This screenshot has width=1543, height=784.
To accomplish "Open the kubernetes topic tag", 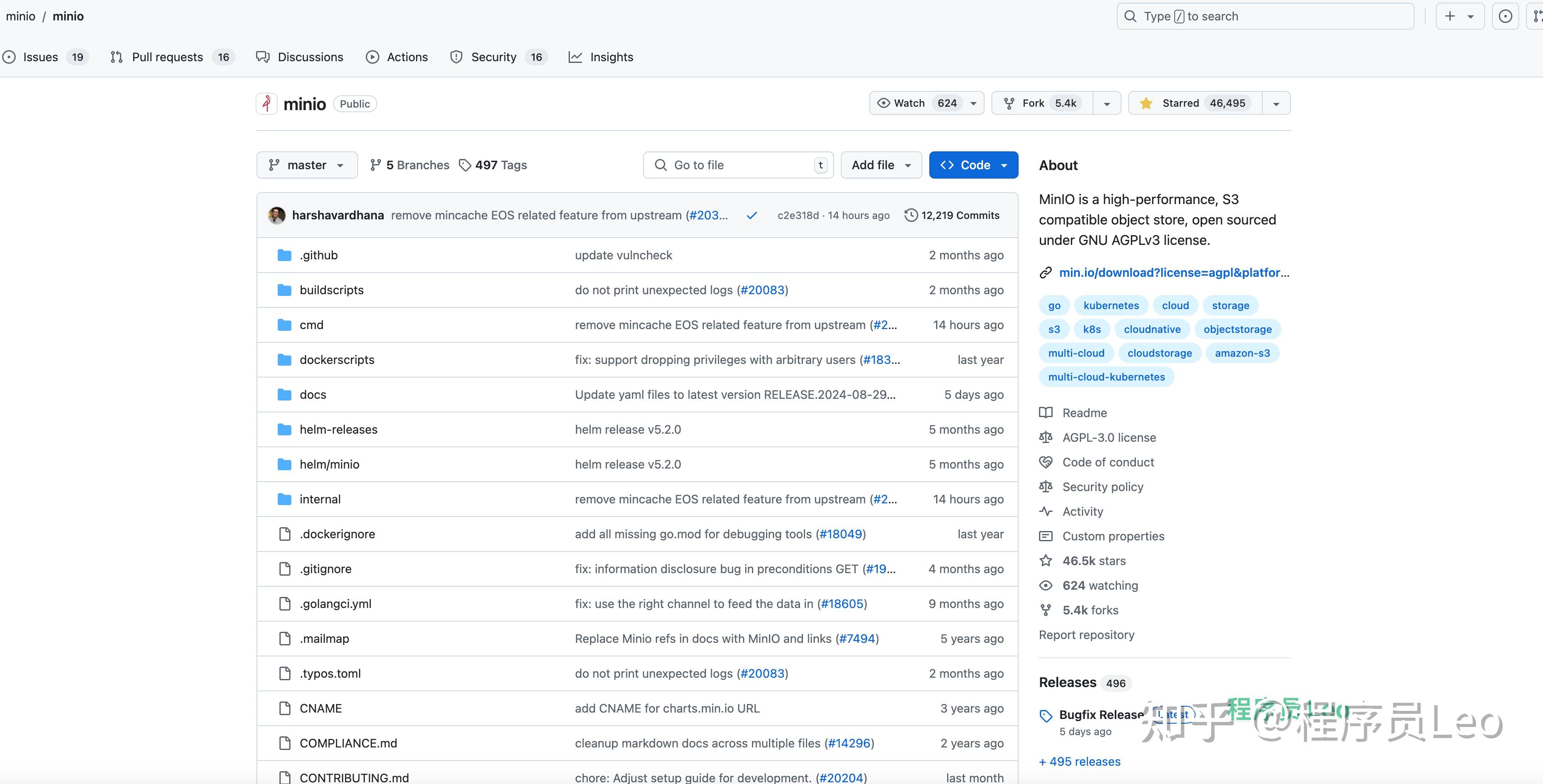I will [1110, 305].
